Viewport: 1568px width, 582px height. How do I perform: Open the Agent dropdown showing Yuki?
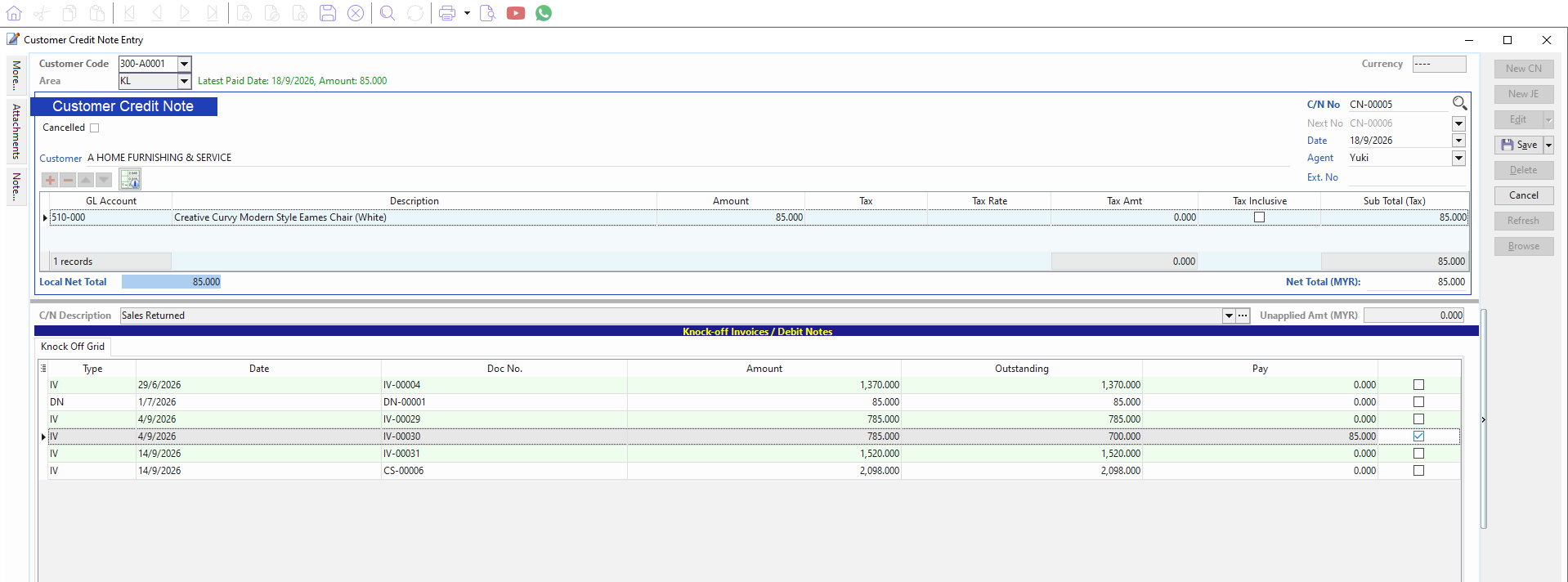[1458, 158]
